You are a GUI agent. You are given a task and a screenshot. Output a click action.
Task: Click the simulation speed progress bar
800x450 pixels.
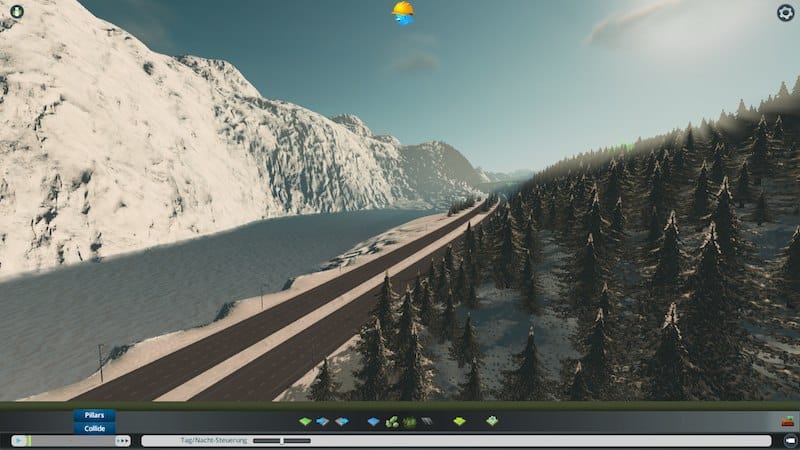[x=70, y=440]
